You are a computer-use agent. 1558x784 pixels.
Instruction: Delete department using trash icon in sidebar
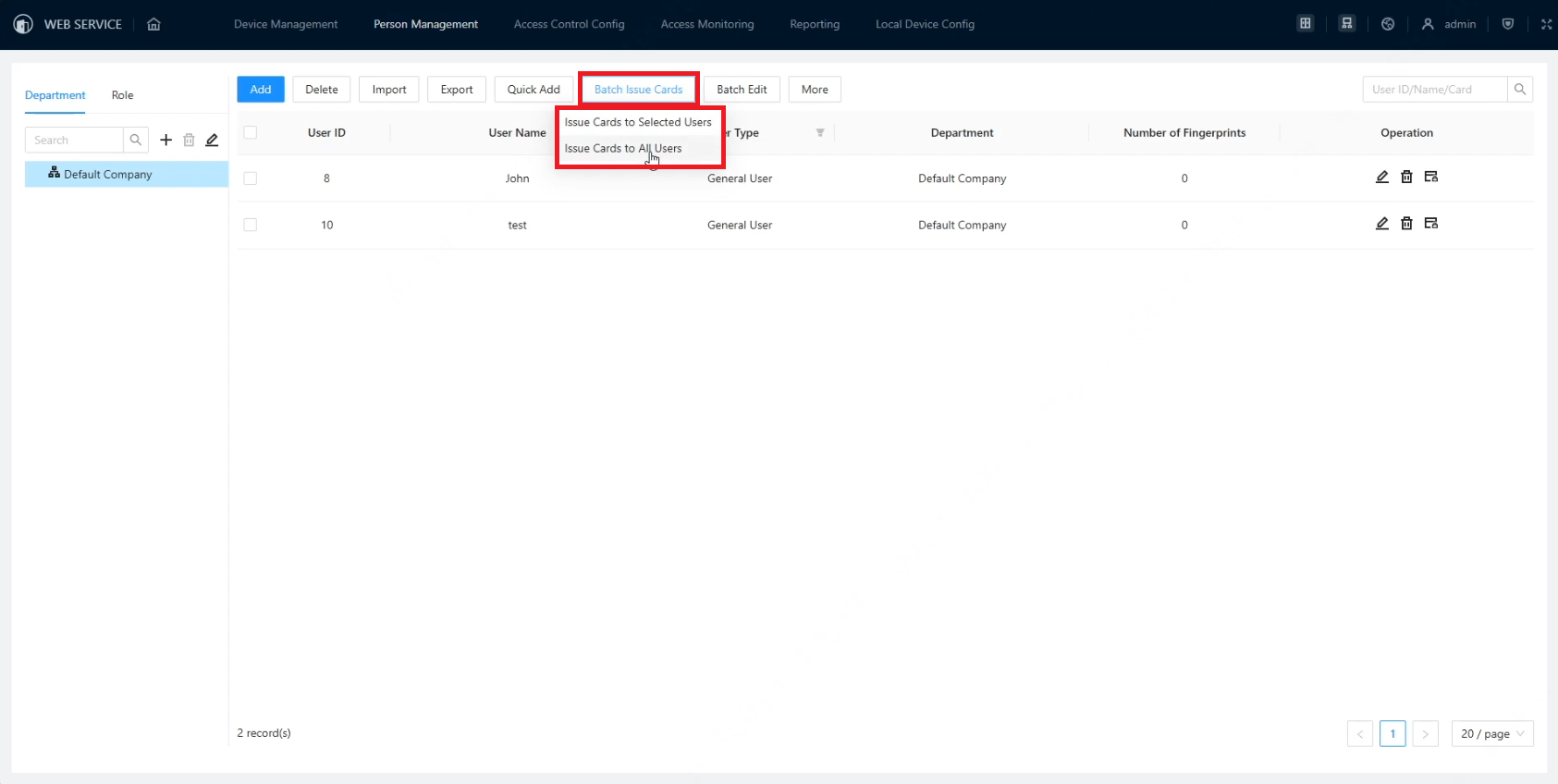click(189, 140)
